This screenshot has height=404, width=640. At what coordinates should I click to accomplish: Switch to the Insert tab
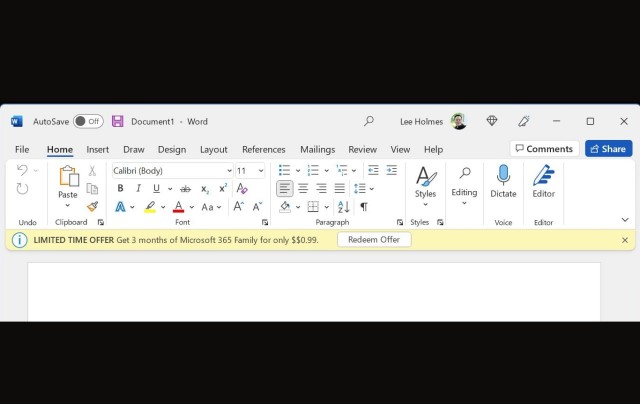98,149
